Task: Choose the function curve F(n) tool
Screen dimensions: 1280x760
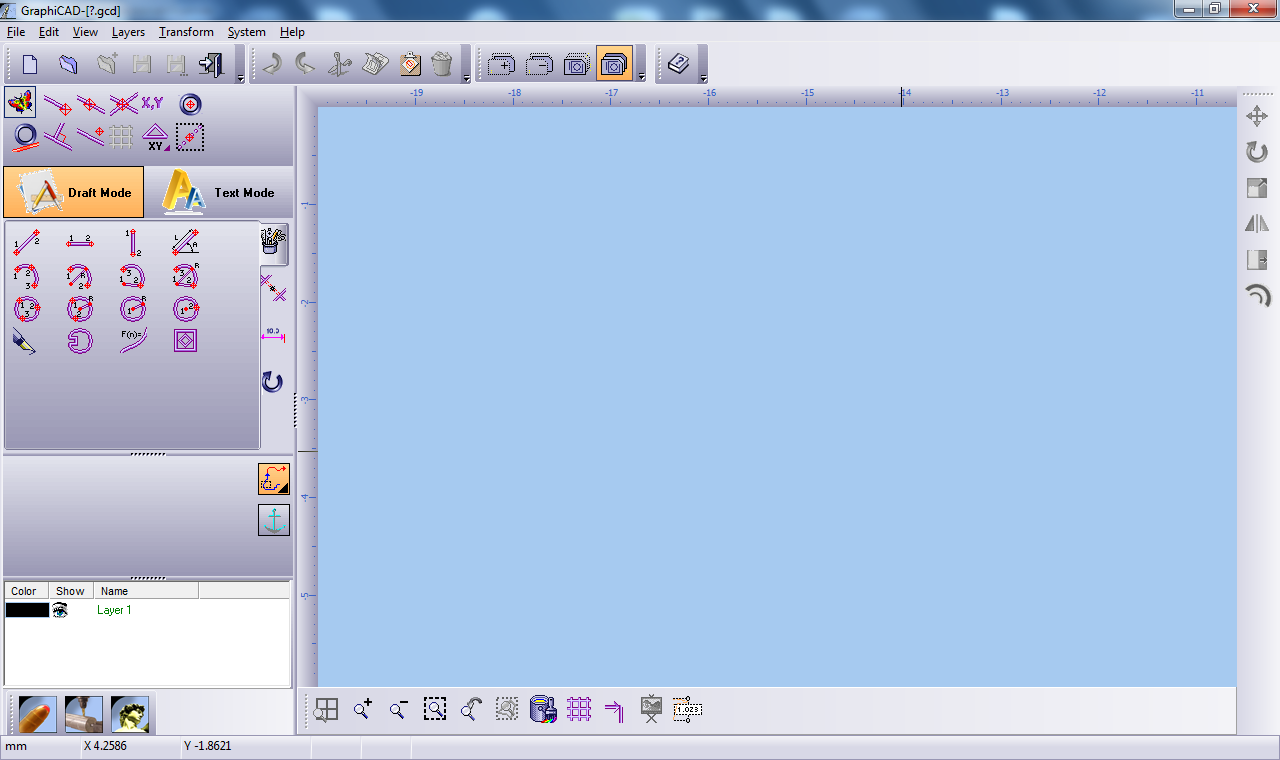Action: click(x=133, y=341)
